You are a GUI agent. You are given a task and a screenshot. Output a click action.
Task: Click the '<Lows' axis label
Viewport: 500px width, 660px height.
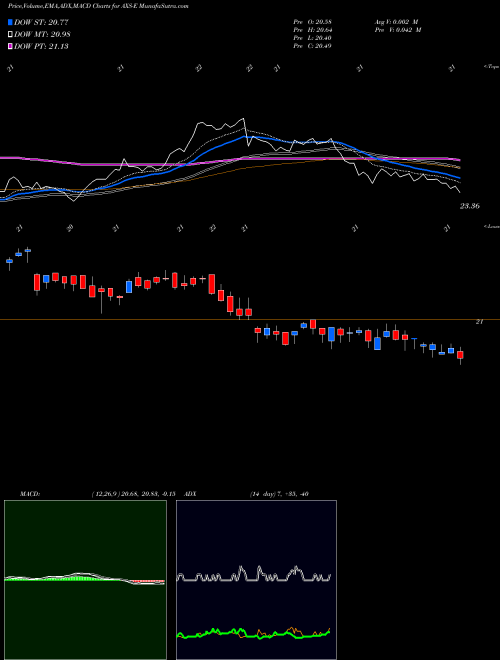click(491, 226)
